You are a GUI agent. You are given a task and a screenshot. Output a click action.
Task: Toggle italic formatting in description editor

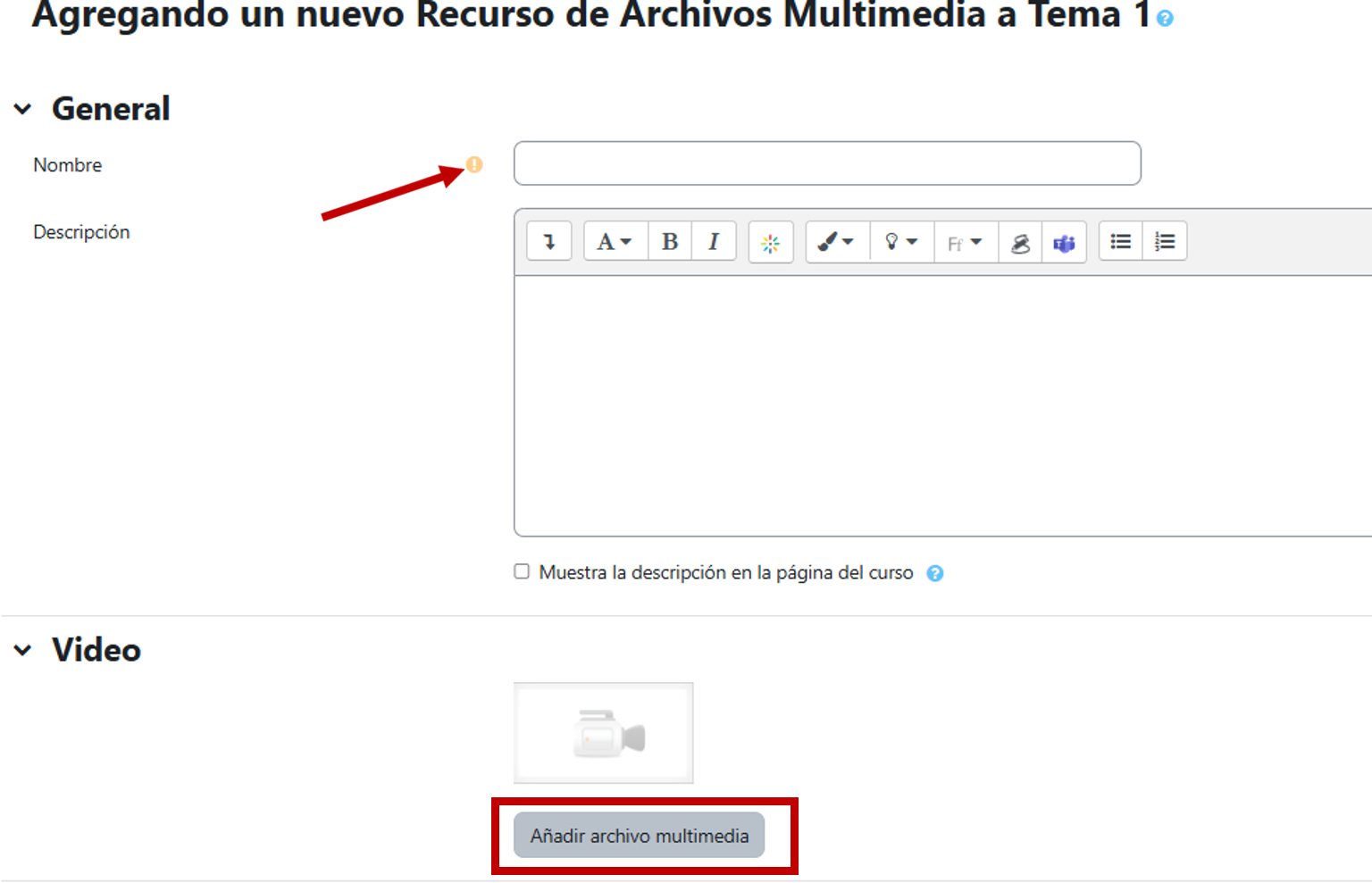714,242
